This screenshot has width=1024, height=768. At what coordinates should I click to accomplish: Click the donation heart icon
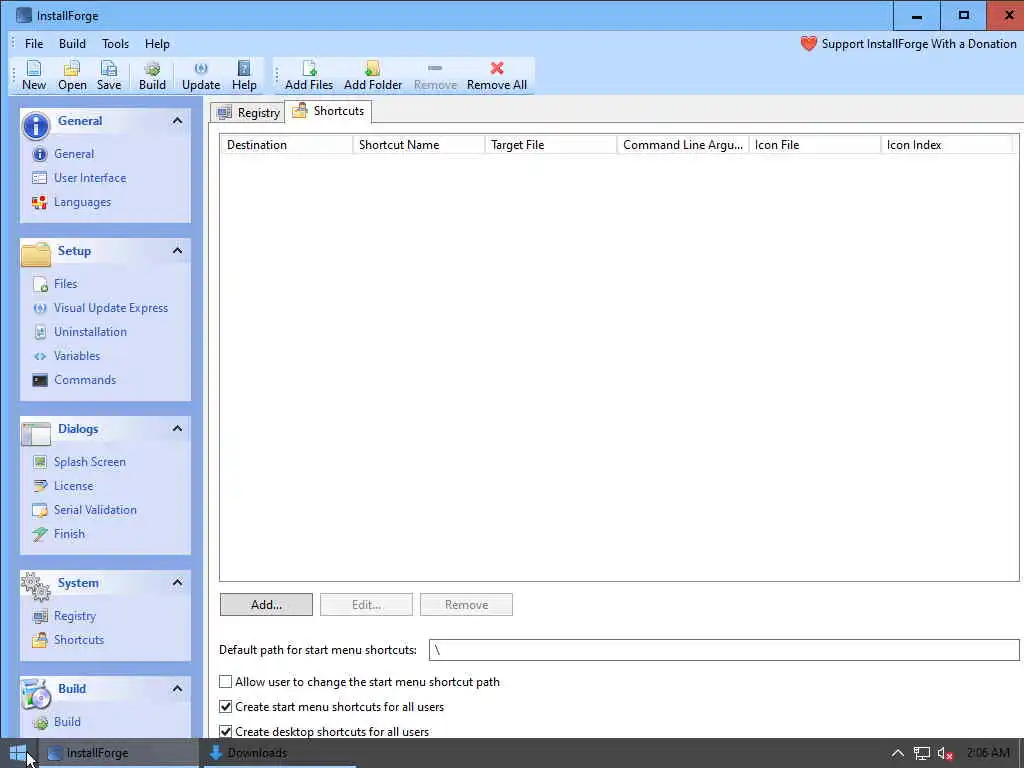pos(808,44)
